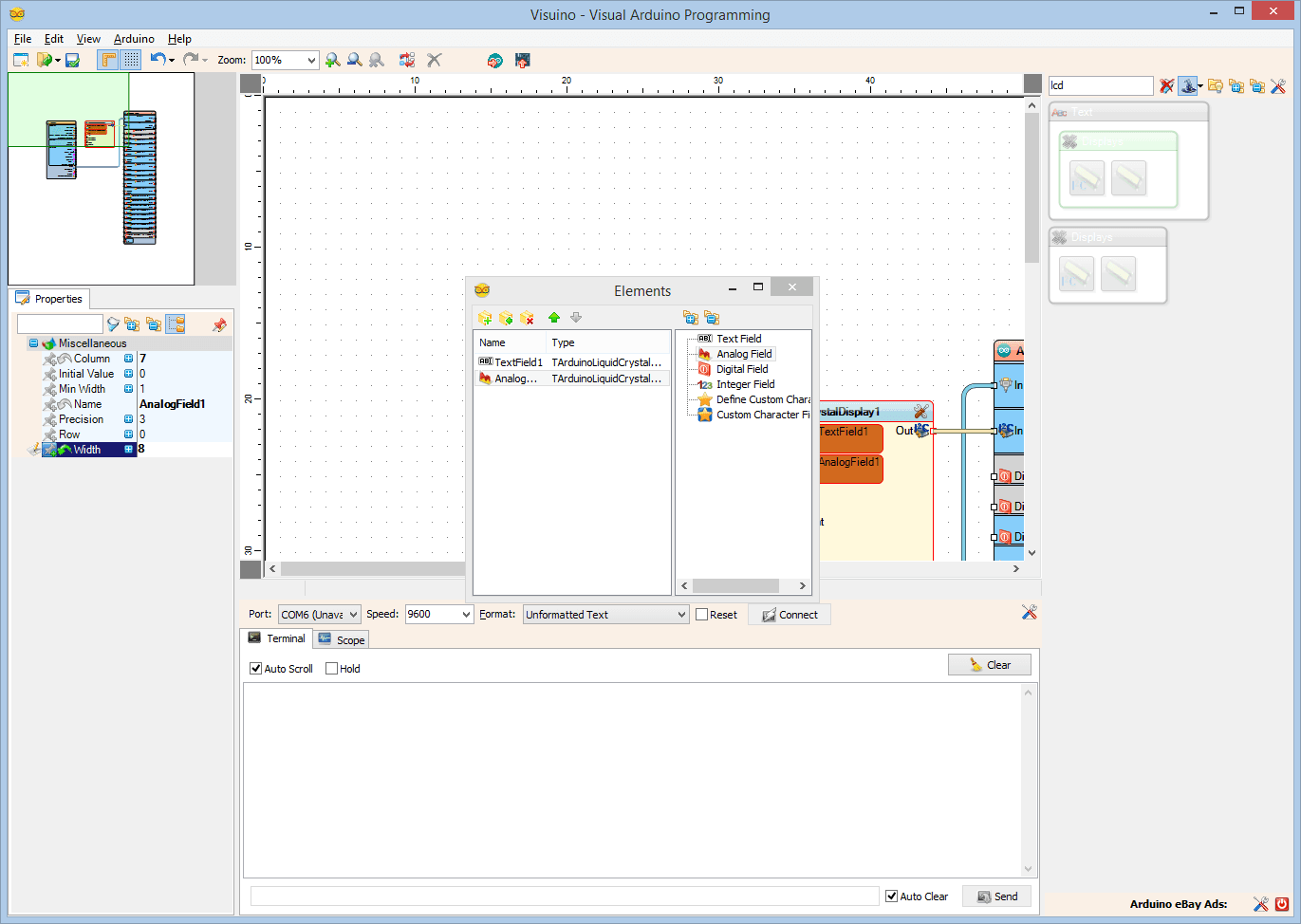Switch to the Scope tab

[341, 638]
